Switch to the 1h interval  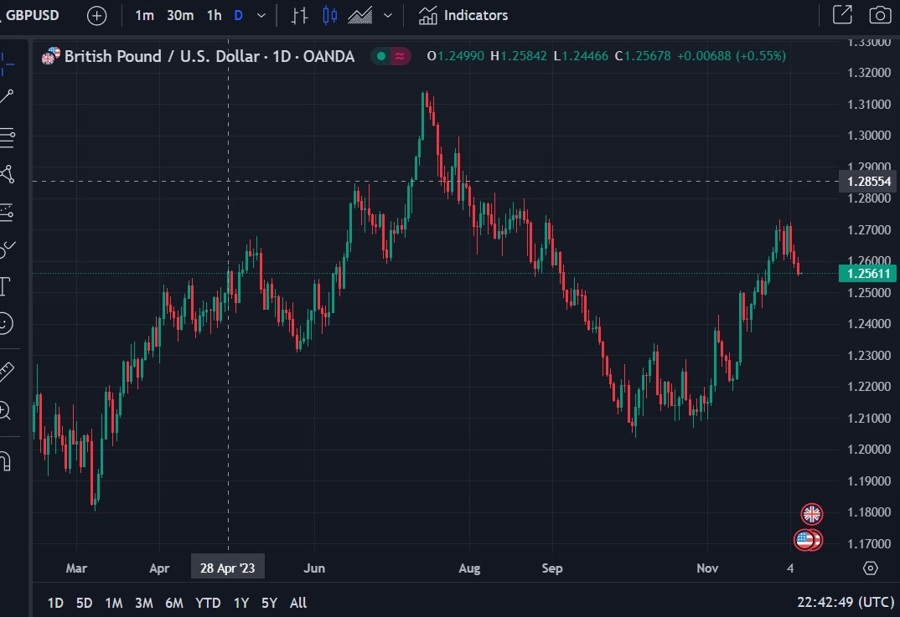214,15
